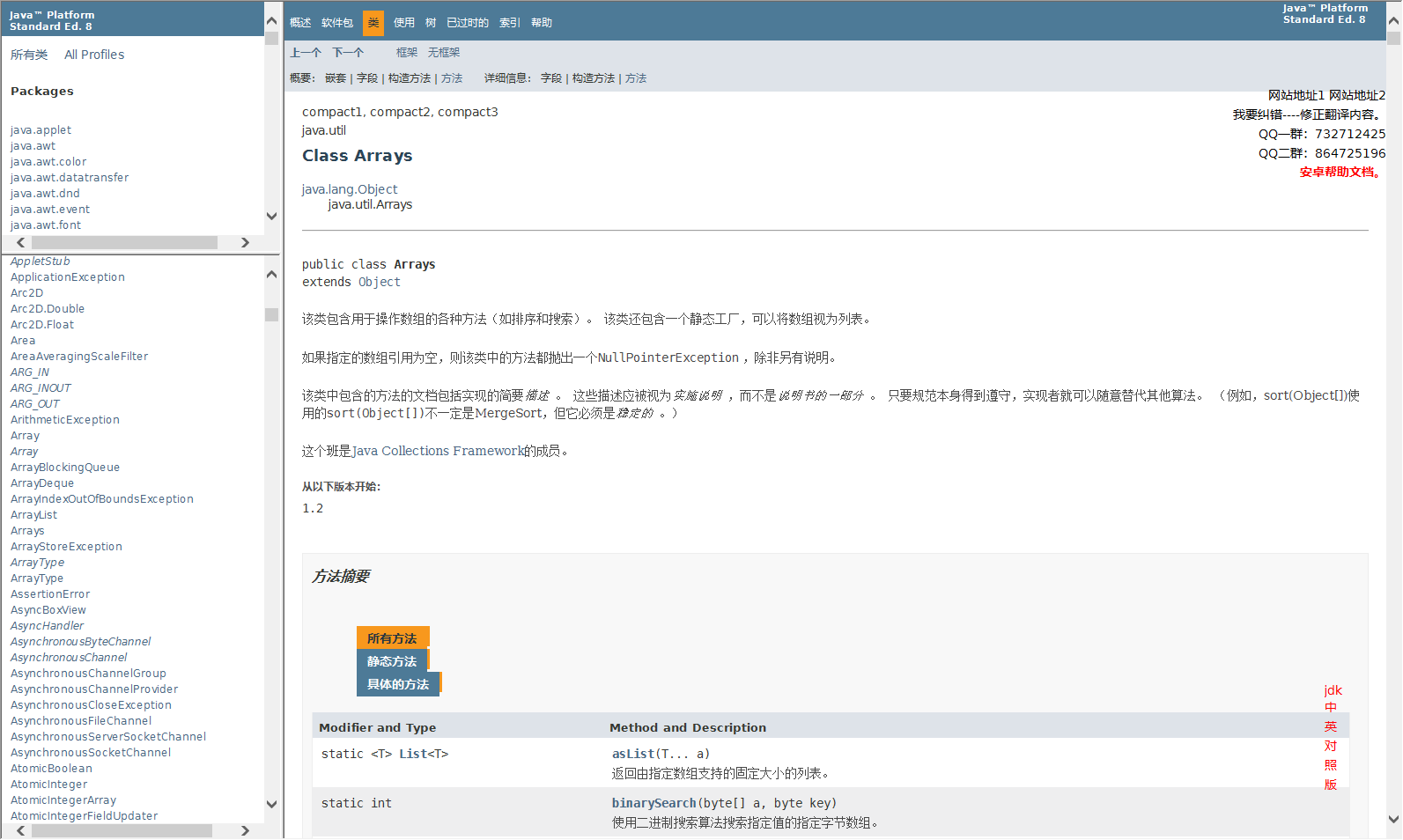The image size is (1403, 840).
Task: Jump to 嵌套 summary section
Action: coord(336,78)
